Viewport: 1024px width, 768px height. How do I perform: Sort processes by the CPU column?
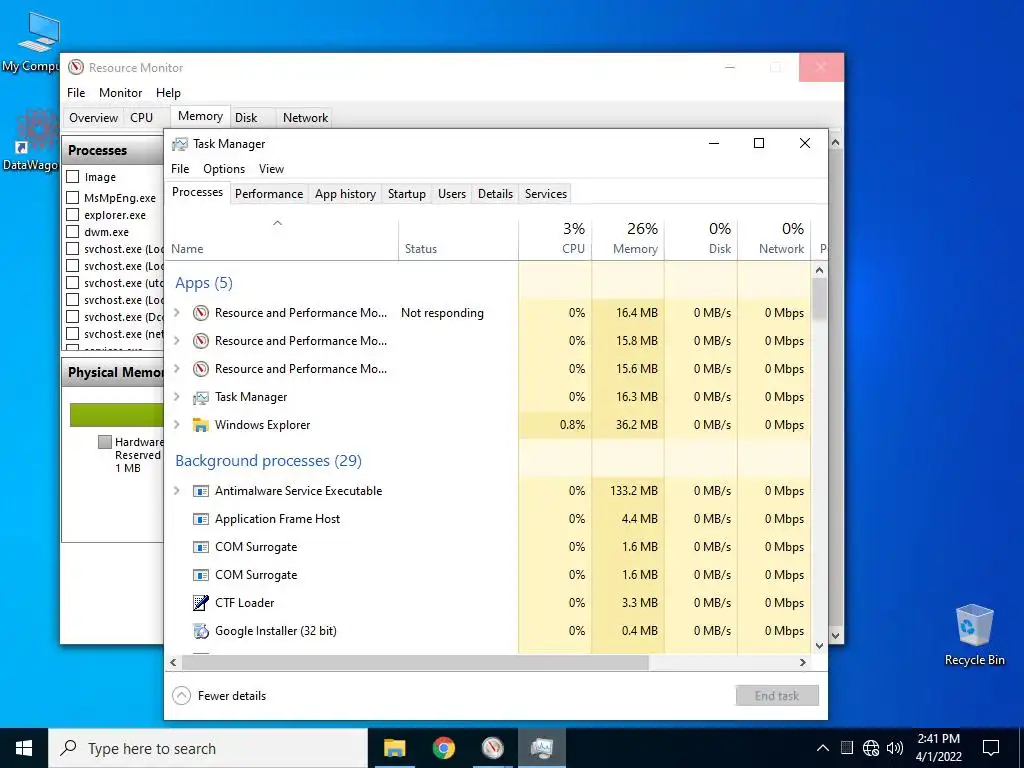click(555, 239)
